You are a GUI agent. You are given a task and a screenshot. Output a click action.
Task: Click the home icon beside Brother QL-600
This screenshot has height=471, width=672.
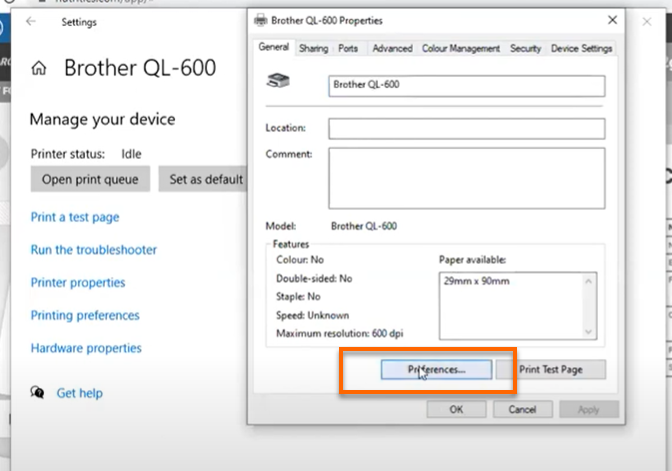pos(40,69)
